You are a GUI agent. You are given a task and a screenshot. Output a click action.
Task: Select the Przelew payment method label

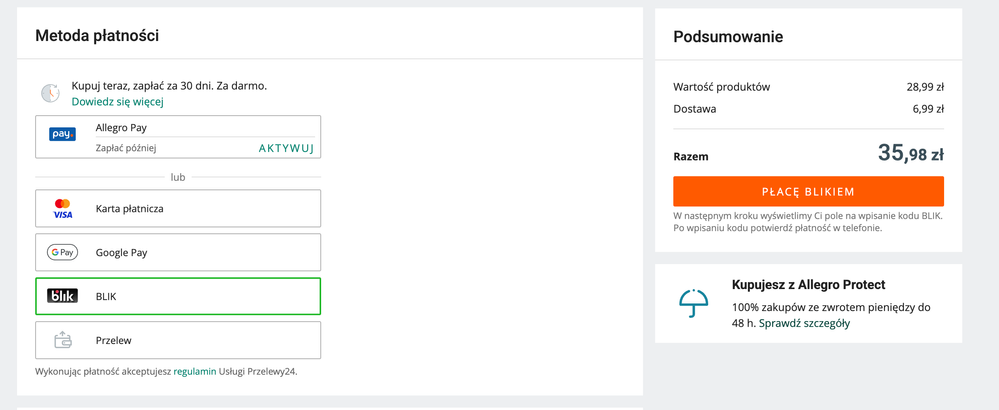pos(113,340)
